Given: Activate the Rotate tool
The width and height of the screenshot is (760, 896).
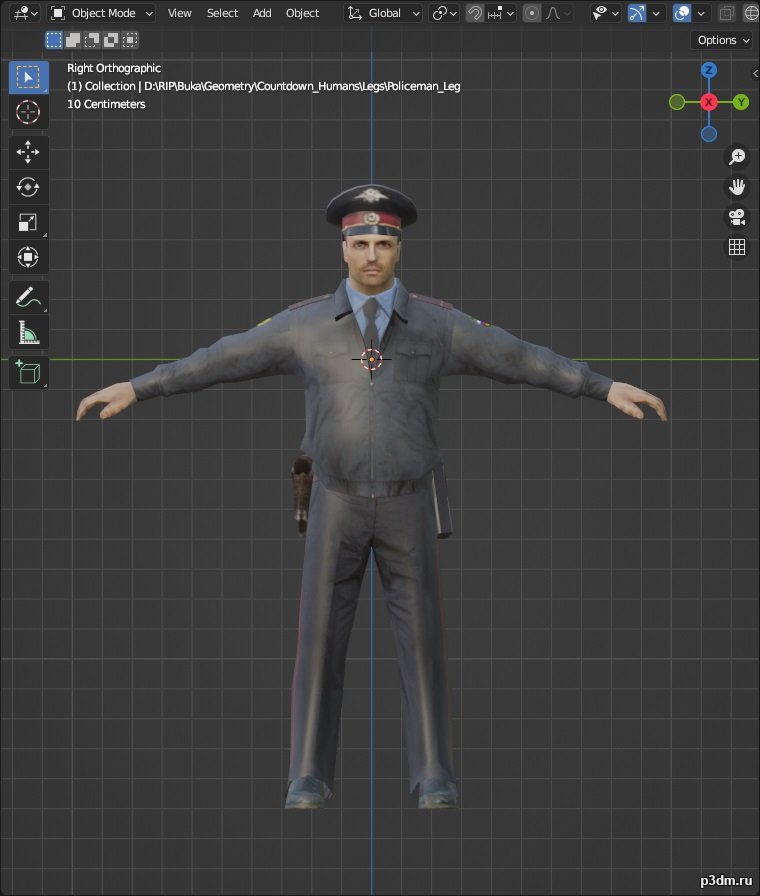Looking at the screenshot, I should point(28,187).
